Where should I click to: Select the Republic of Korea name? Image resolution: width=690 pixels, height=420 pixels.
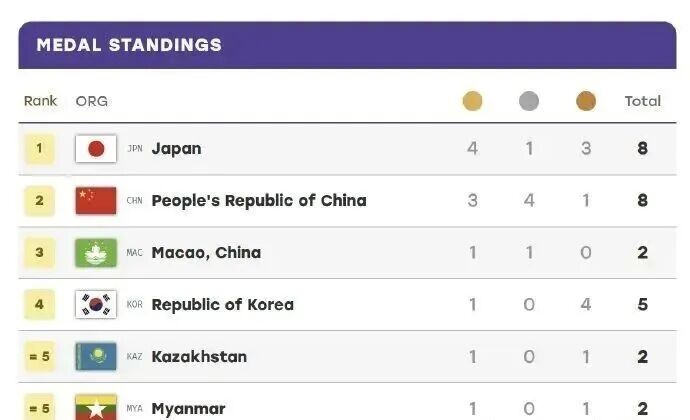pyautogui.click(x=223, y=305)
